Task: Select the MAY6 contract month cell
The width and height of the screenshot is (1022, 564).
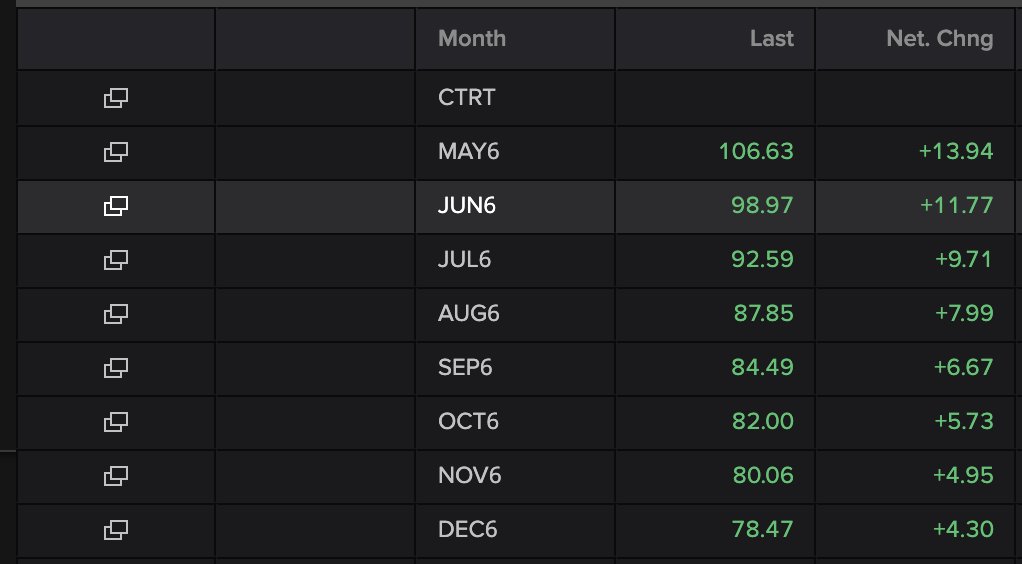Action: [469, 151]
